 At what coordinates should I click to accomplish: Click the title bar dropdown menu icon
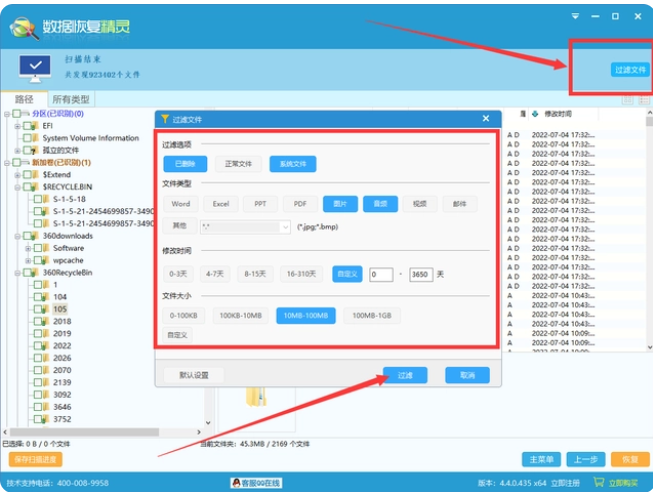click(575, 16)
